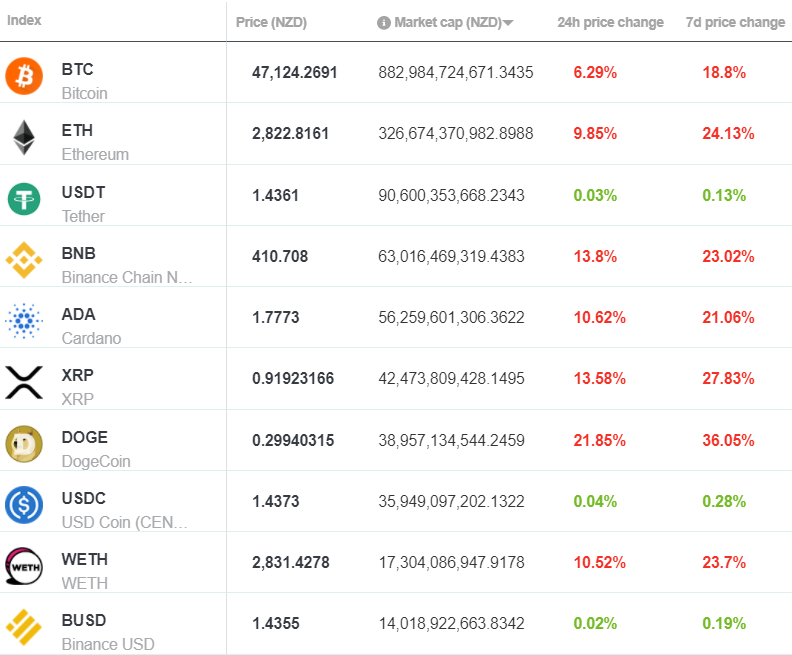Select the Binance USD name label

(108, 644)
